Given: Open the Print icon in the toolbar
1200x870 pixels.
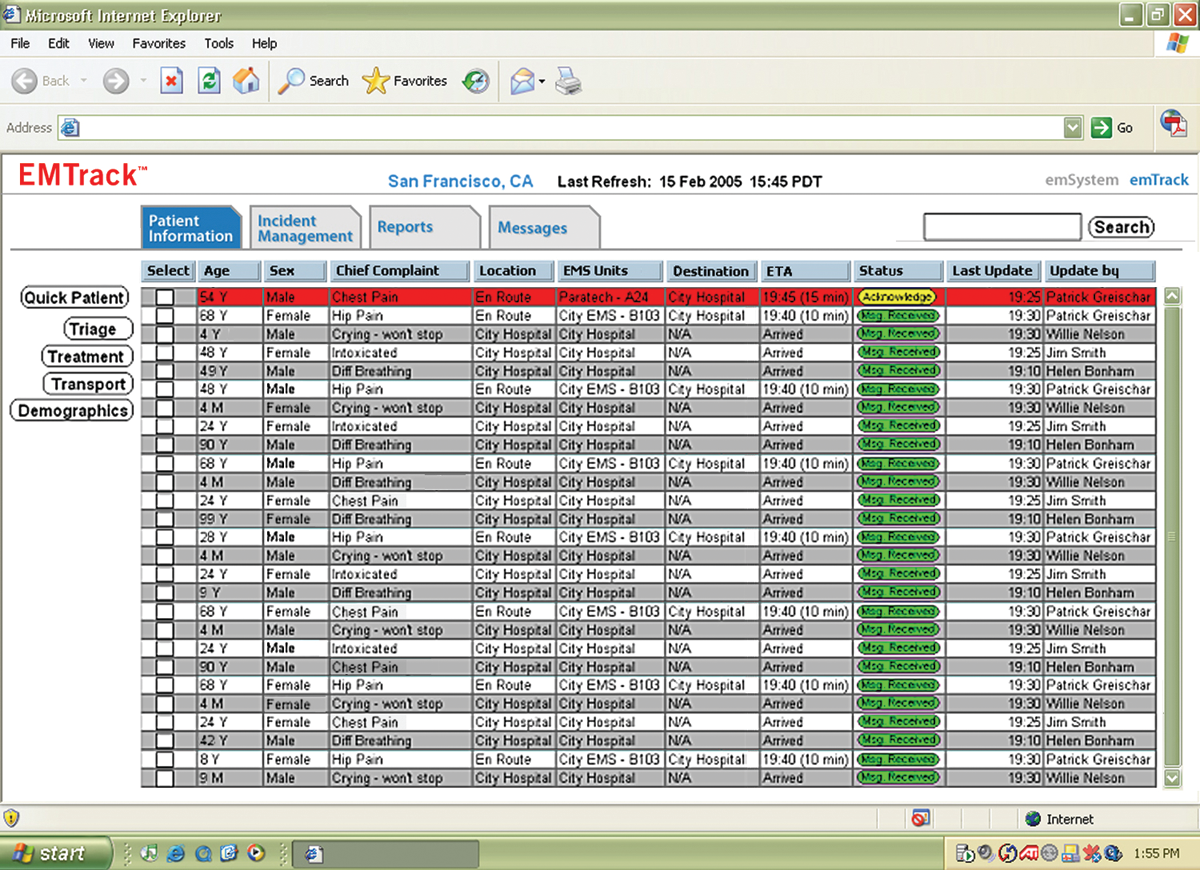Looking at the screenshot, I should click(569, 82).
